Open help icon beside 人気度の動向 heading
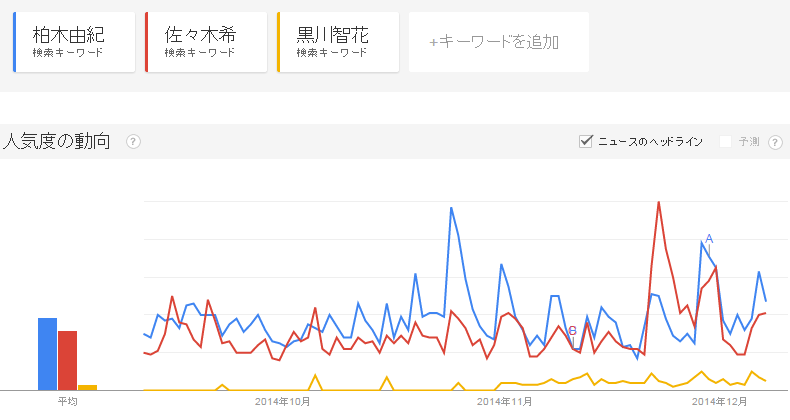 pos(133,142)
